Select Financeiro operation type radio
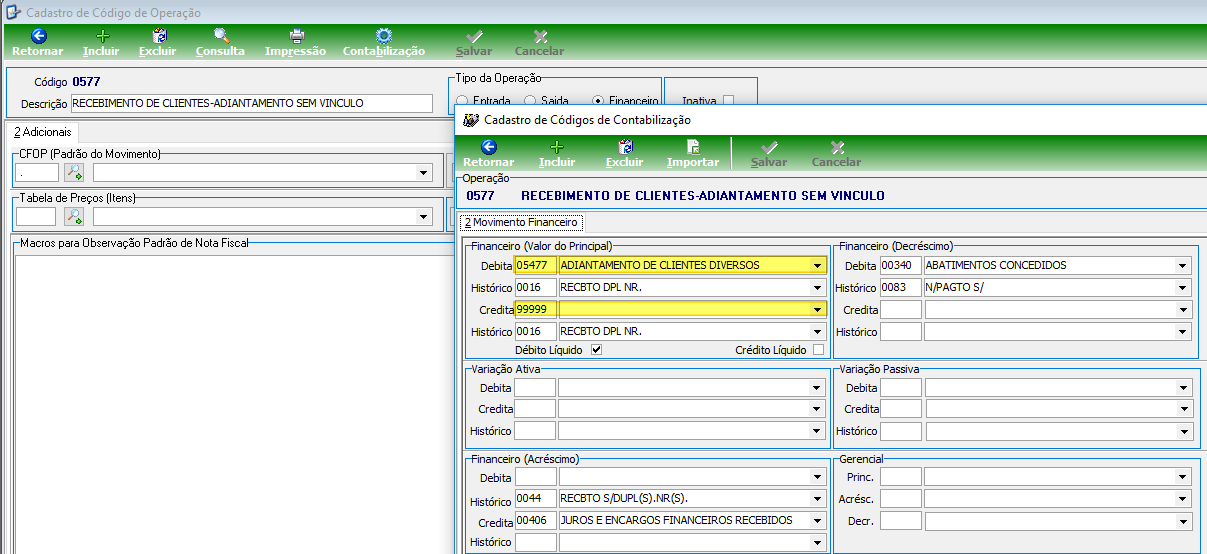The width and height of the screenshot is (1207, 554). 598,101
